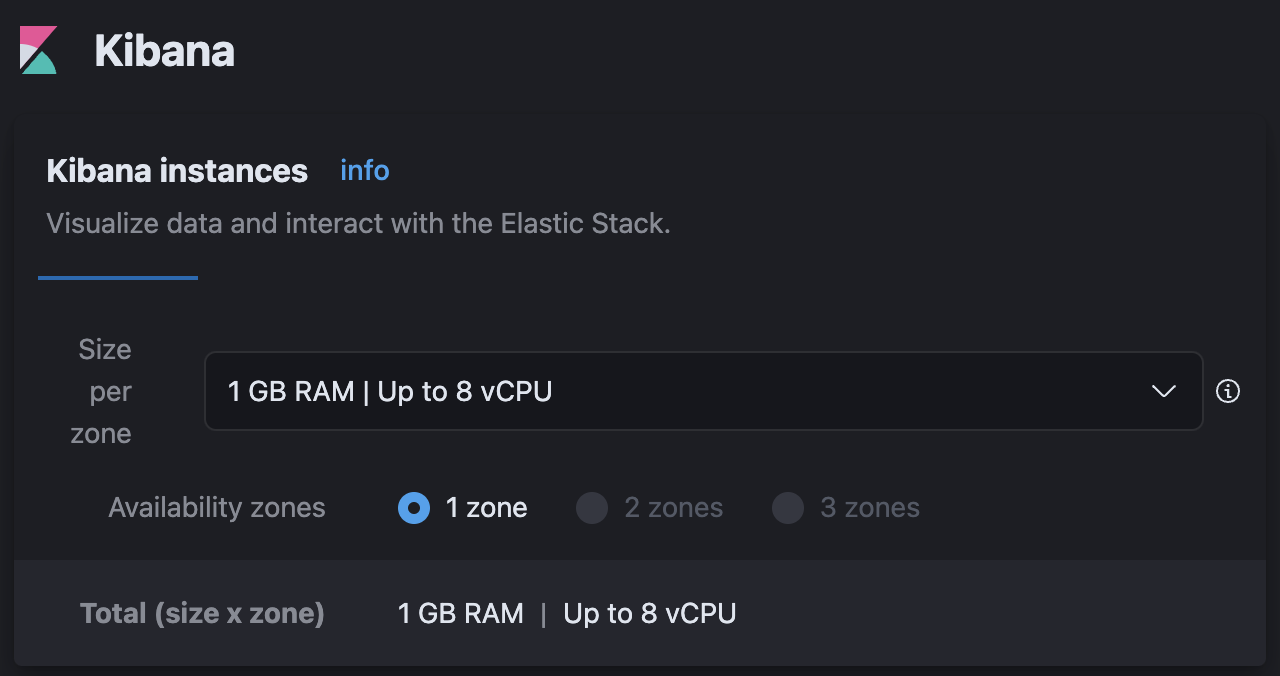Click the "Visualize data and interact" description
Screen dimensions: 1280x676
click(358, 223)
